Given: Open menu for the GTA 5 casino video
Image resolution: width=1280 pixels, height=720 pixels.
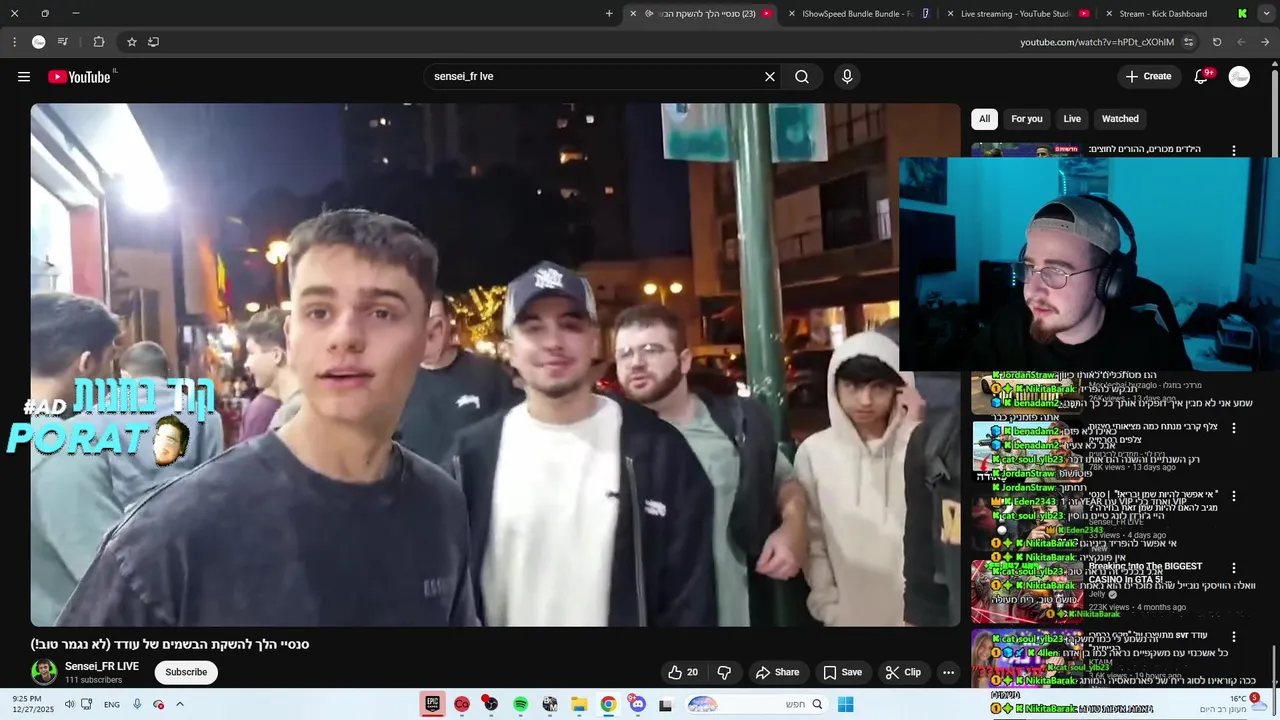Looking at the screenshot, I should point(1234,567).
